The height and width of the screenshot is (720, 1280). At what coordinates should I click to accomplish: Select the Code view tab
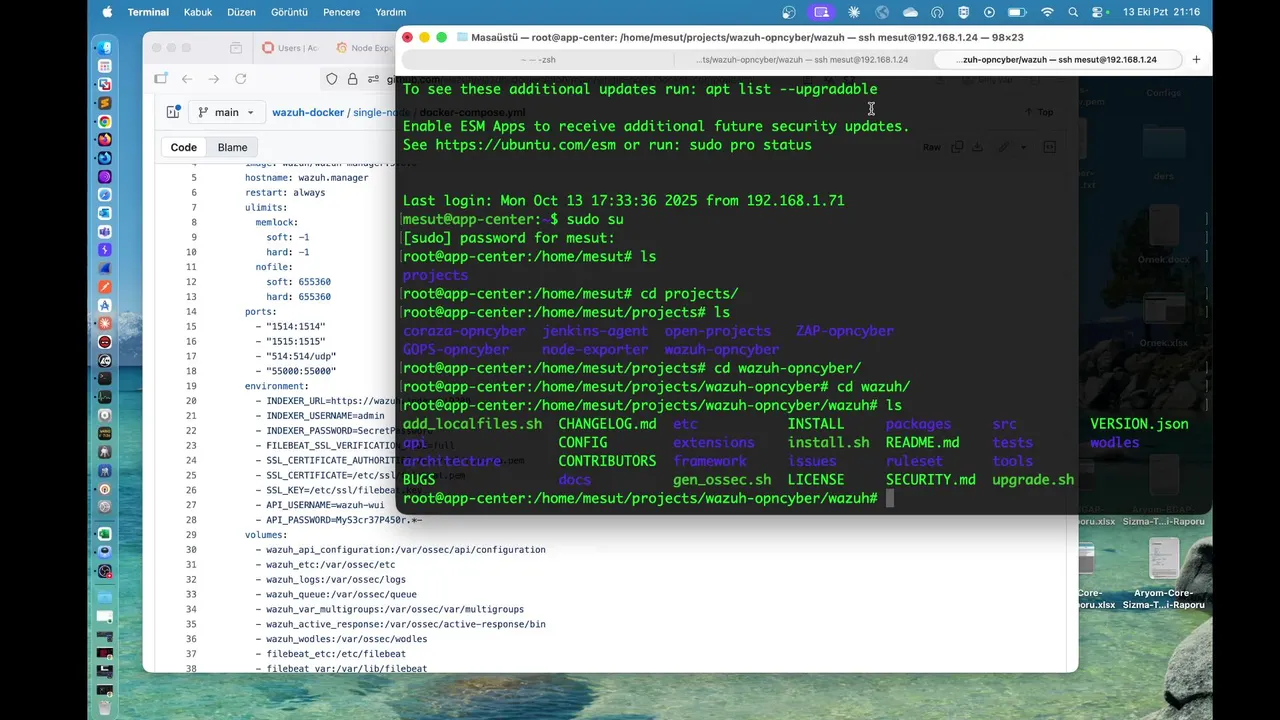pyautogui.click(x=184, y=147)
